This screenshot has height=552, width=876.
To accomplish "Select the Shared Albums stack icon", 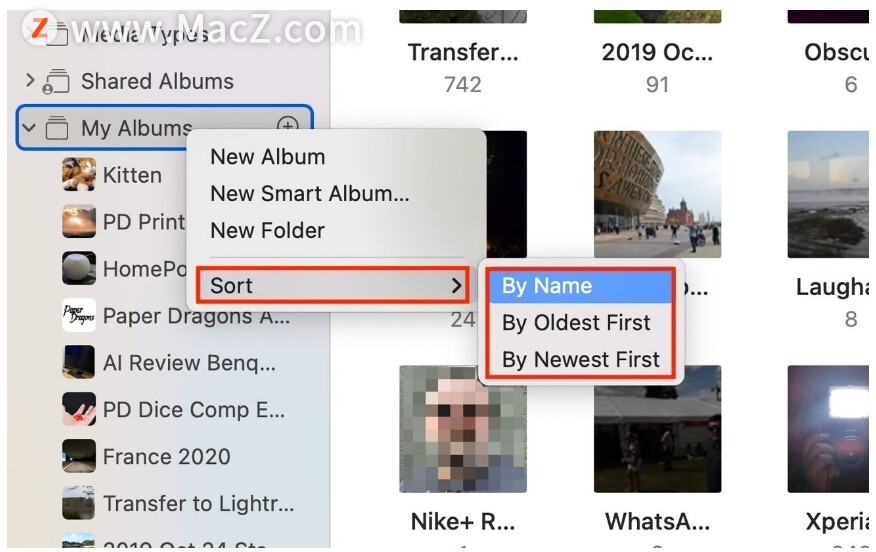I will tap(56, 82).
